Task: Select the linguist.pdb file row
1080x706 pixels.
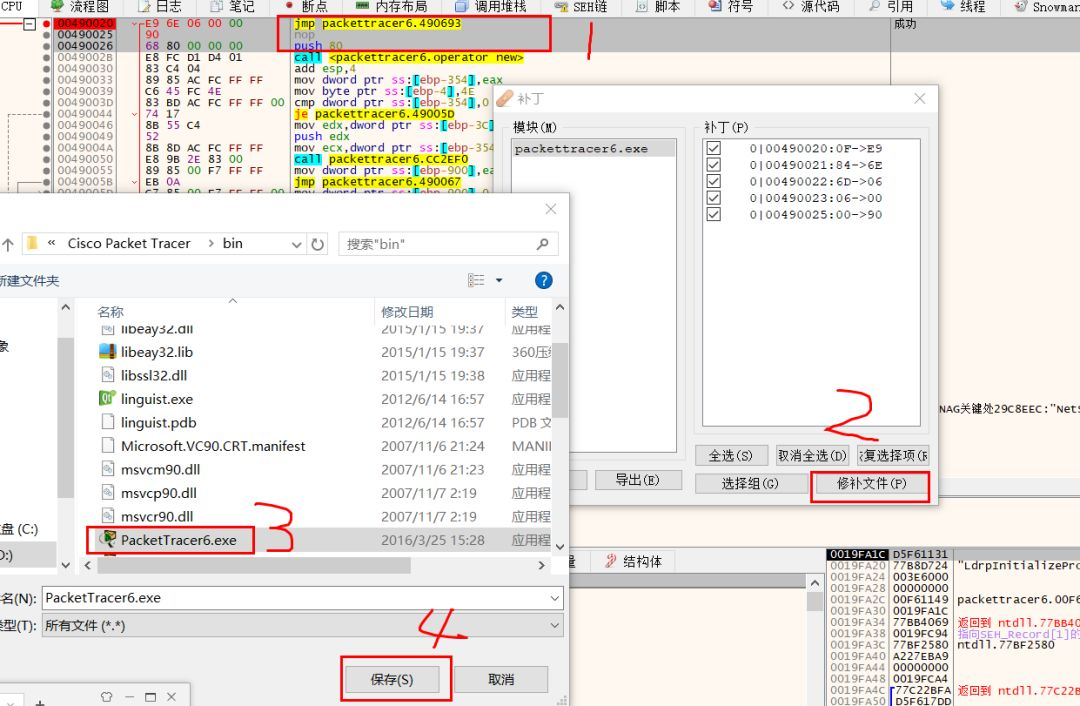Action: 324,422
